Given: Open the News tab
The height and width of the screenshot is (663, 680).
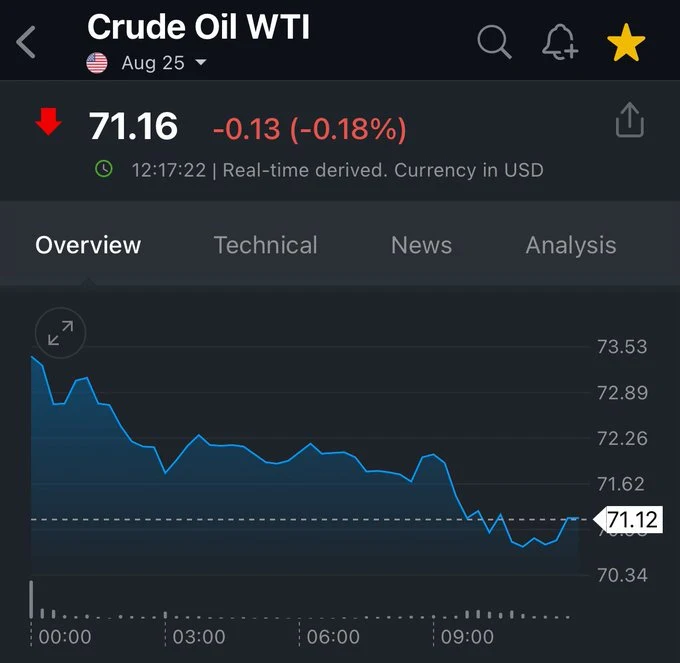Looking at the screenshot, I should (x=422, y=245).
